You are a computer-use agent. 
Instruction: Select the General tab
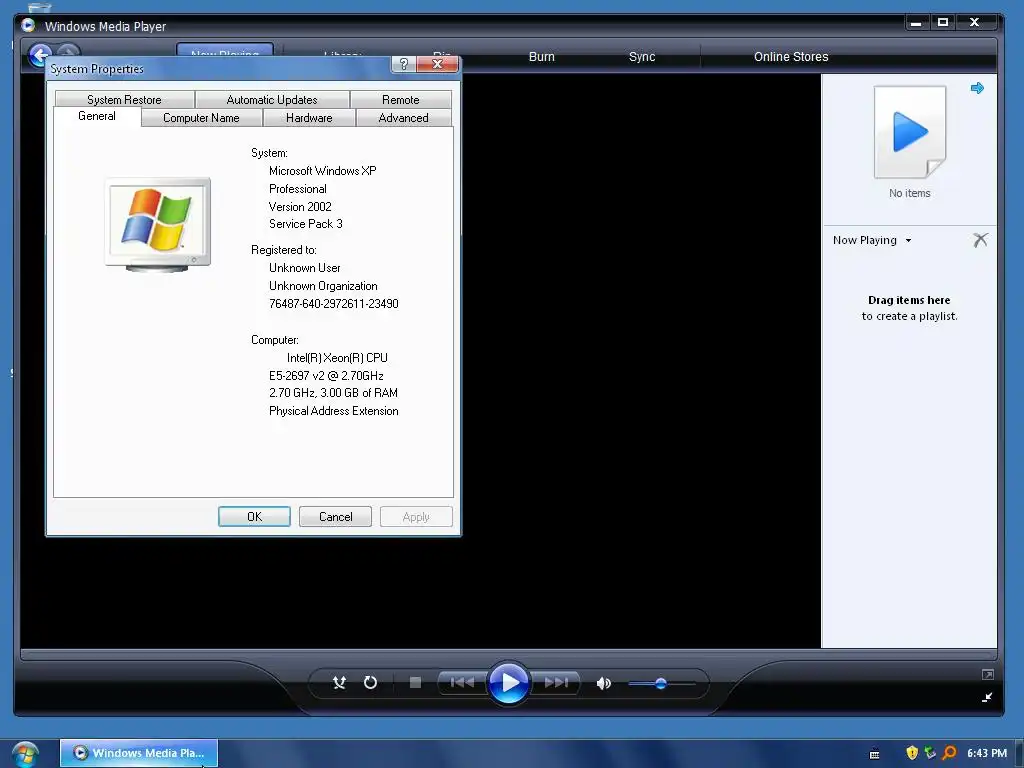click(x=97, y=116)
